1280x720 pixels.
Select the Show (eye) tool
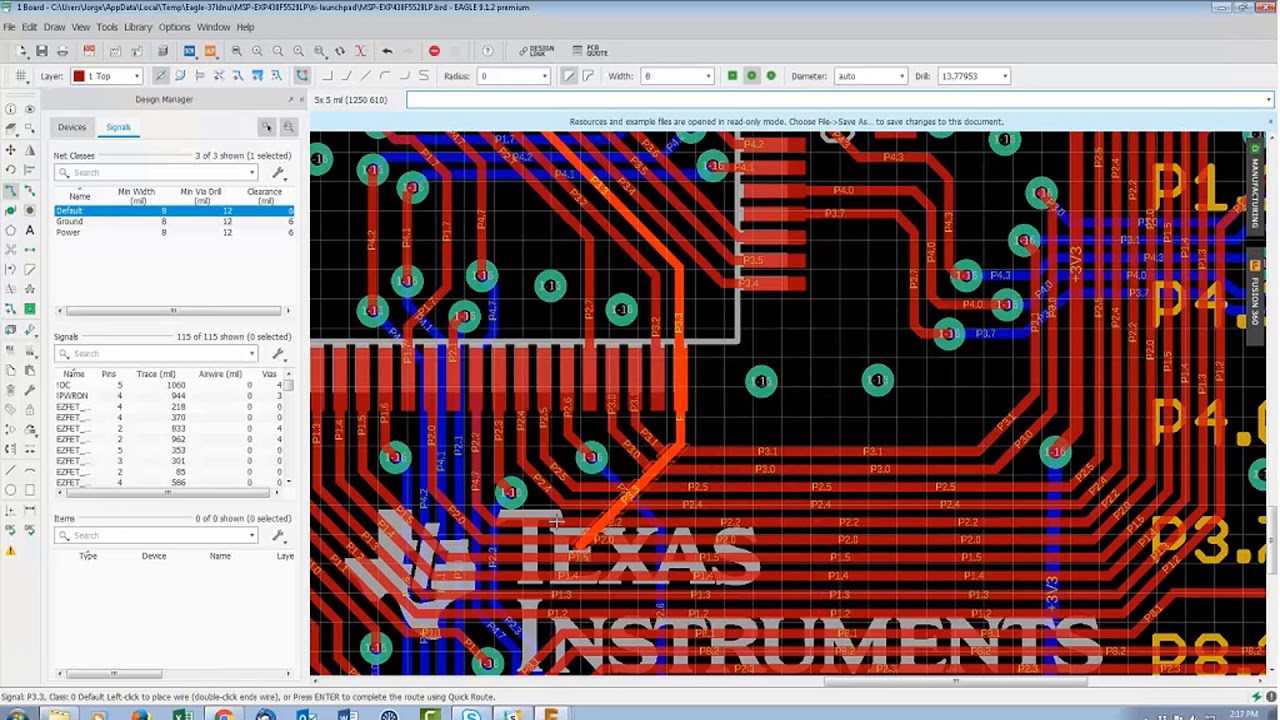pos(30,109)
